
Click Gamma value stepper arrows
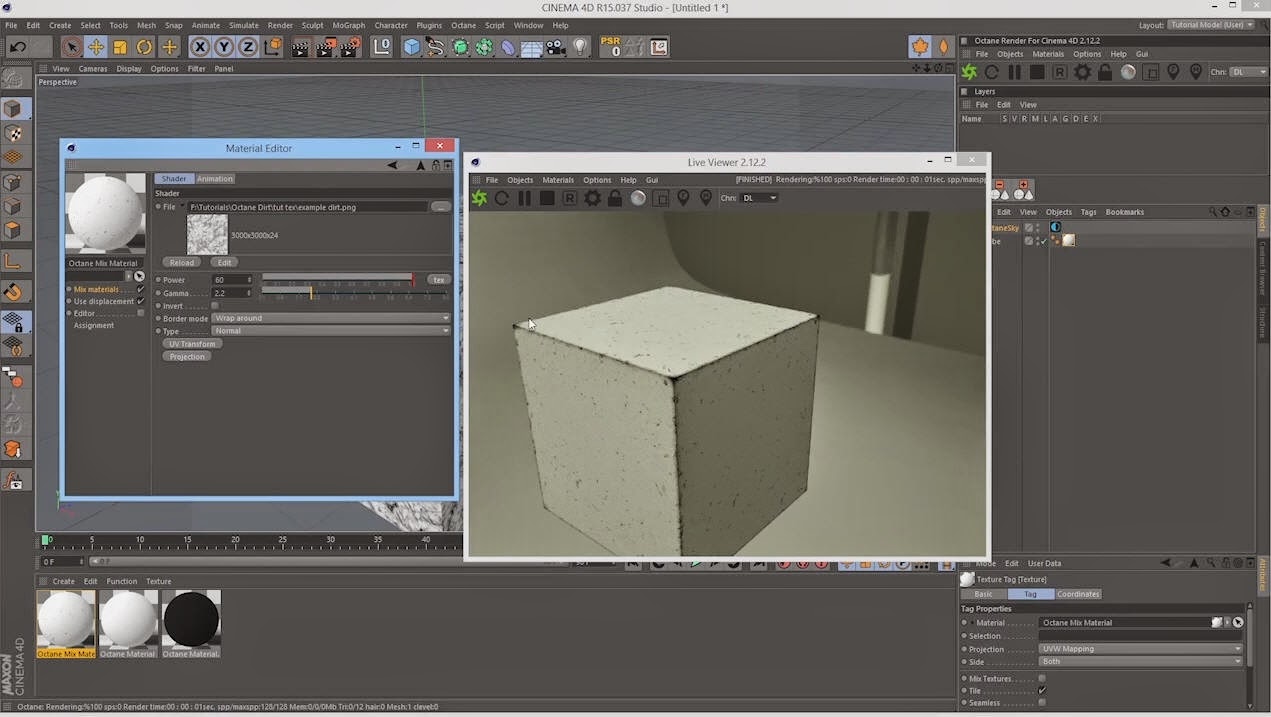[250, 293]
